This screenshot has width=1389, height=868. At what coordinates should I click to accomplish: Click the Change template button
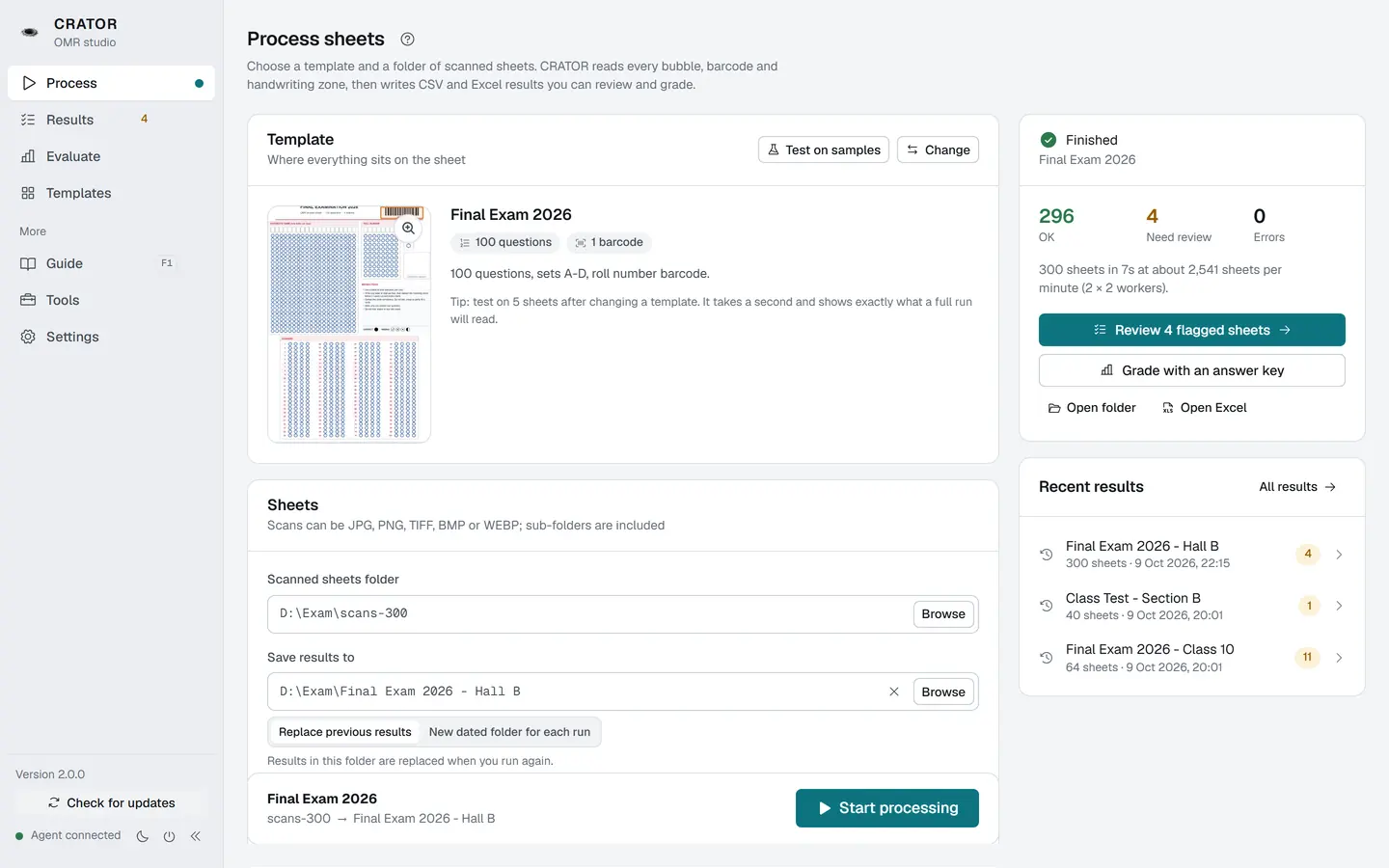938,149
